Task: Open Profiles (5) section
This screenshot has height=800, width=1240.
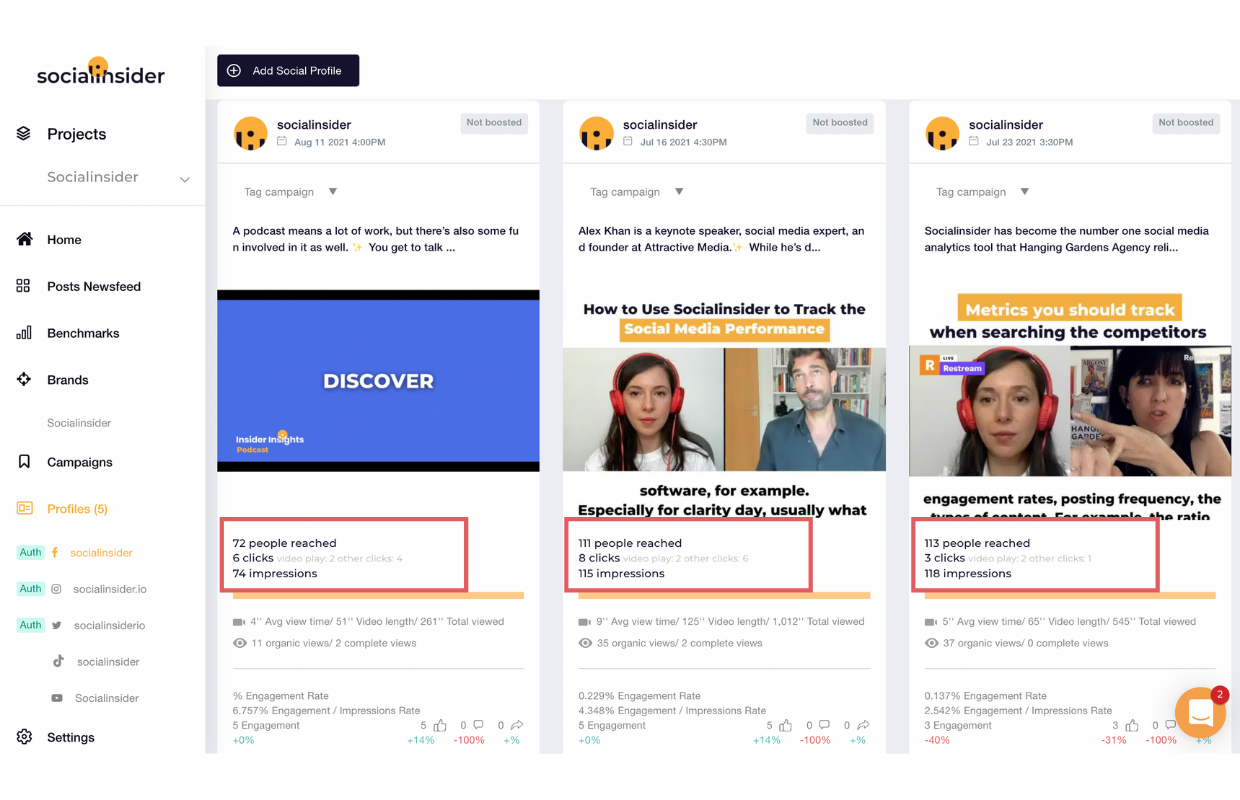Action: pos(77,509)
